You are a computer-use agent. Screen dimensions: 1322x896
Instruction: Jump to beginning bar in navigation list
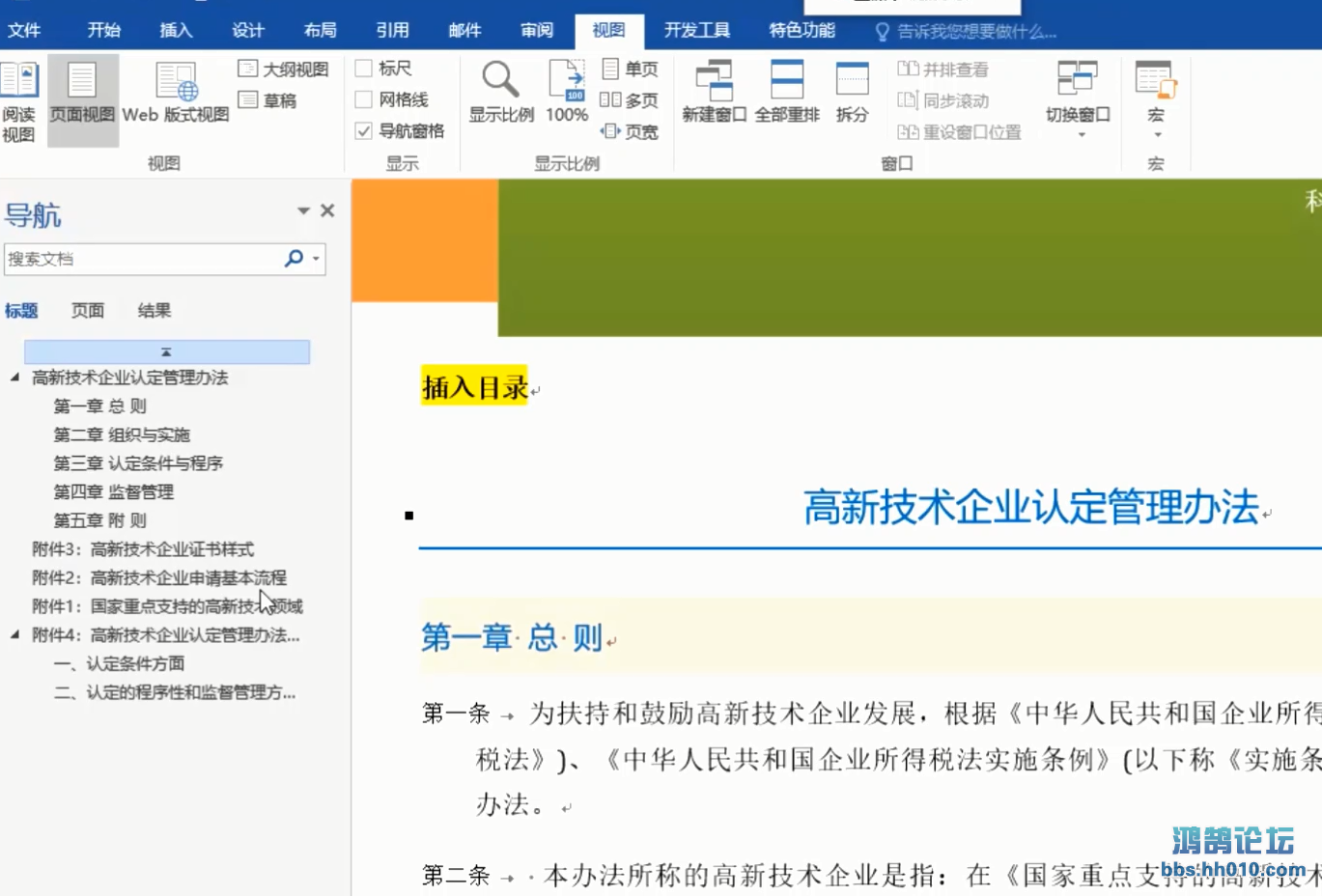[x=167, y=351]
